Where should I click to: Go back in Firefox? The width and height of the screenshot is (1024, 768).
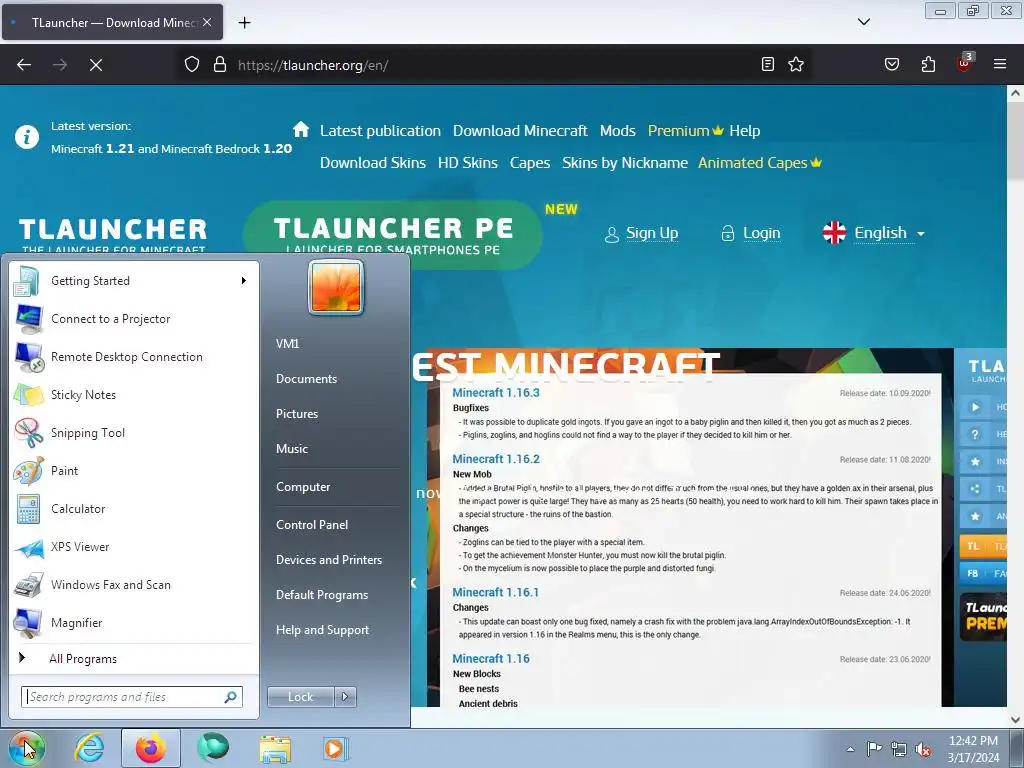coord(24,65)
